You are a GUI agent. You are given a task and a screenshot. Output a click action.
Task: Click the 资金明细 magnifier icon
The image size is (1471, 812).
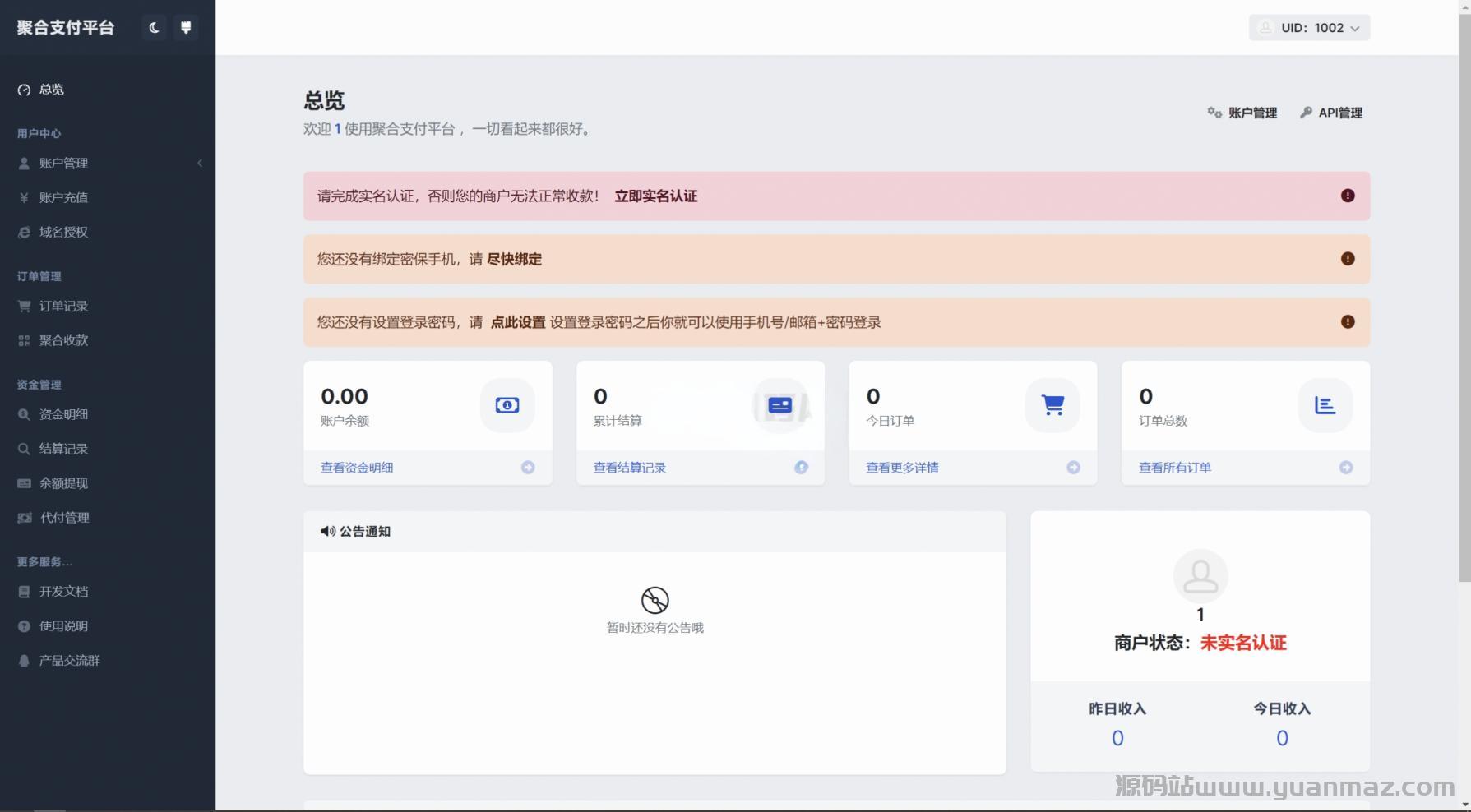pyautogui.click(x=23, y=414)
